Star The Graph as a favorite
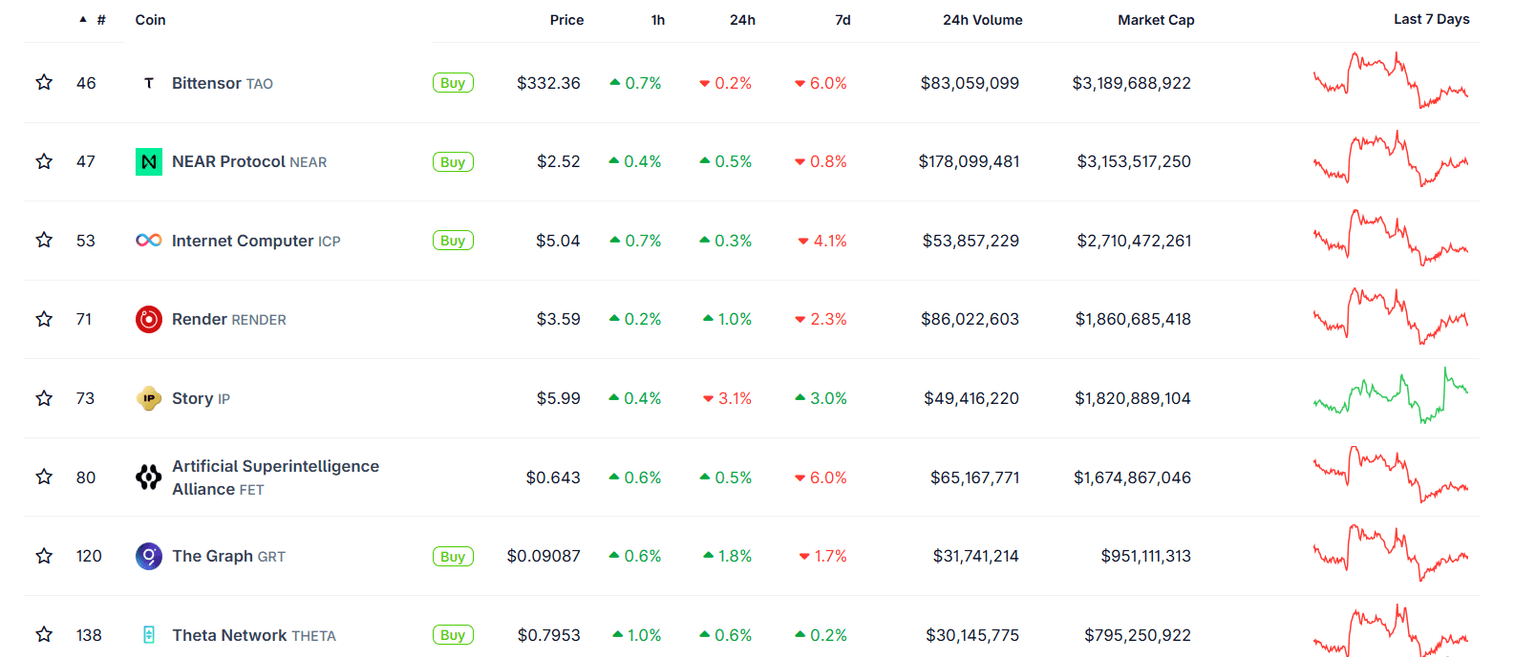 [44, 556]
